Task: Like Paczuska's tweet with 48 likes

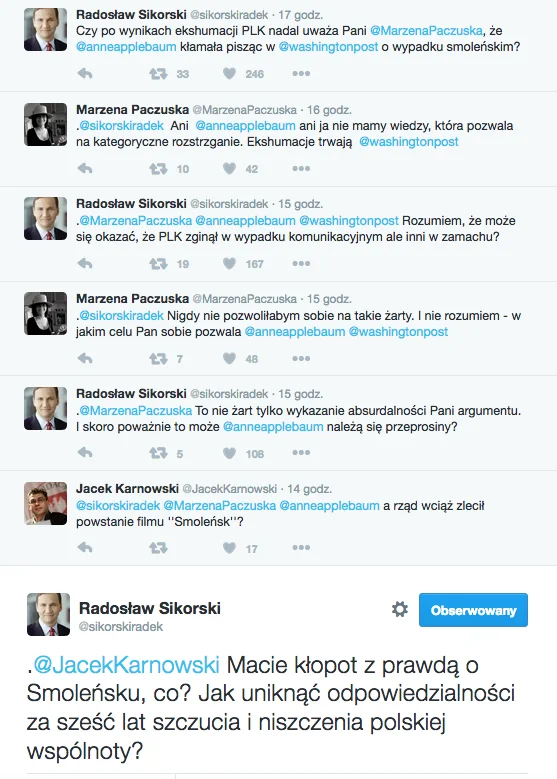Action: (229, 359)
